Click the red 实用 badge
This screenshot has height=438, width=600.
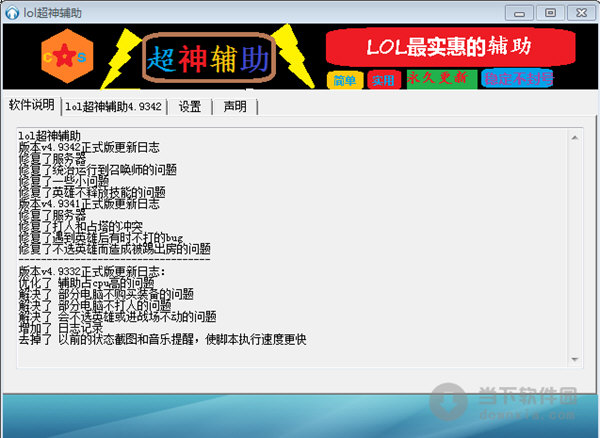click(383, 80)
